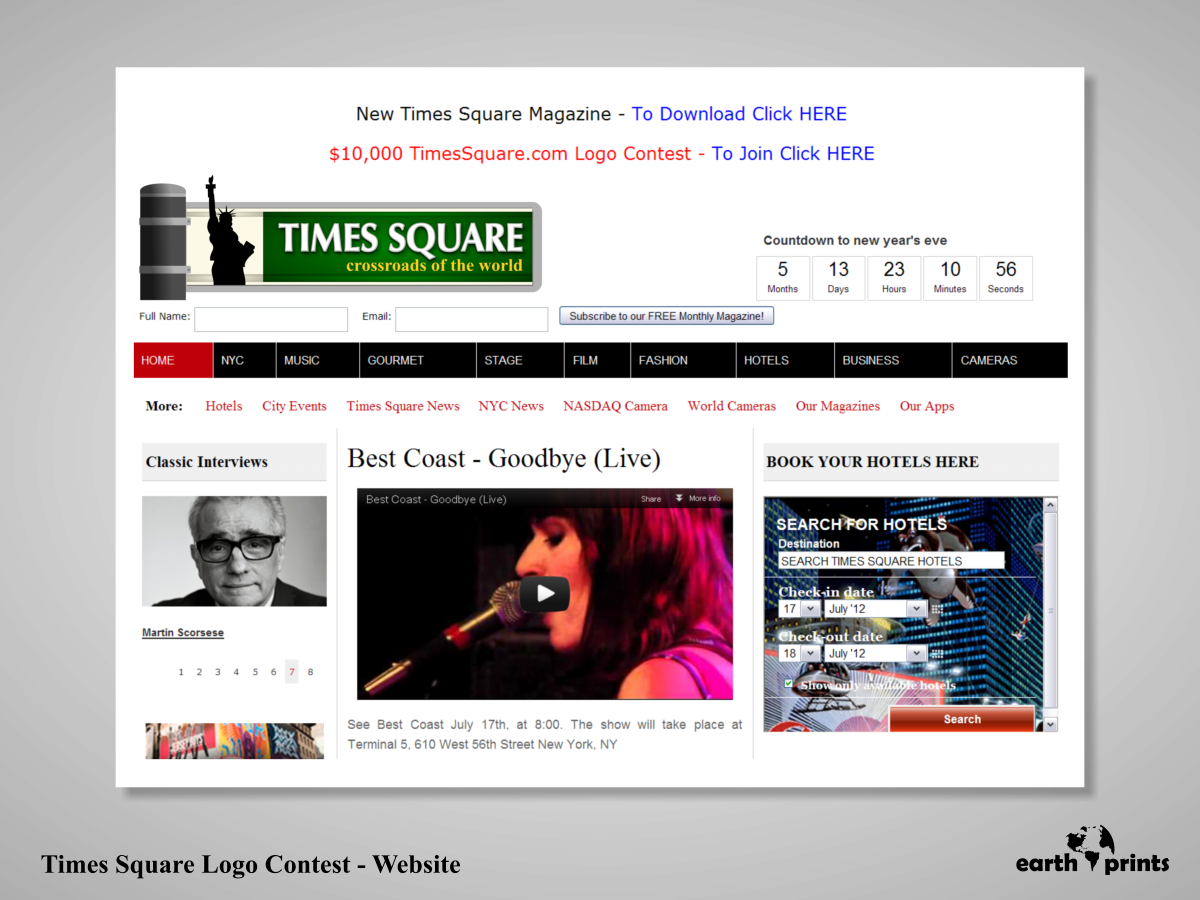Open the Martin Scorsese interview link
This screenshot has width=1200, height=900.
pyautogui.click(x=183, y=633)
